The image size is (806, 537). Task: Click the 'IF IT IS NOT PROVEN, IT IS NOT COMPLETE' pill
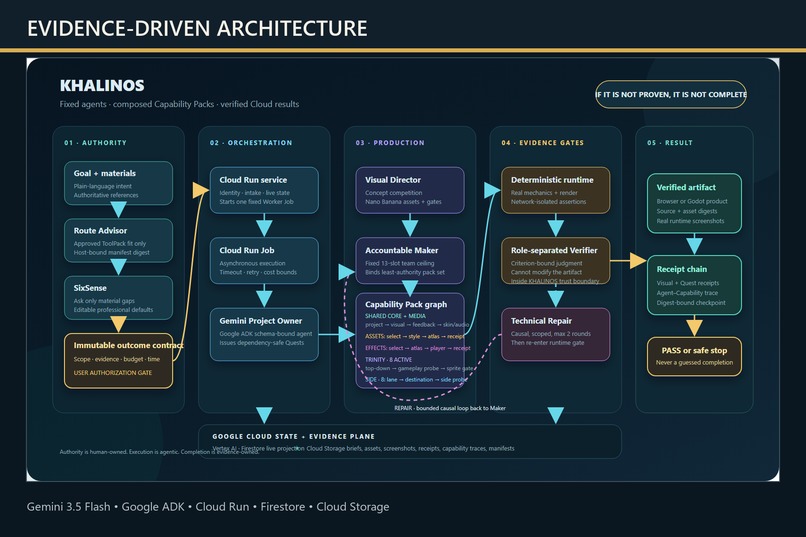click(670, 94)
